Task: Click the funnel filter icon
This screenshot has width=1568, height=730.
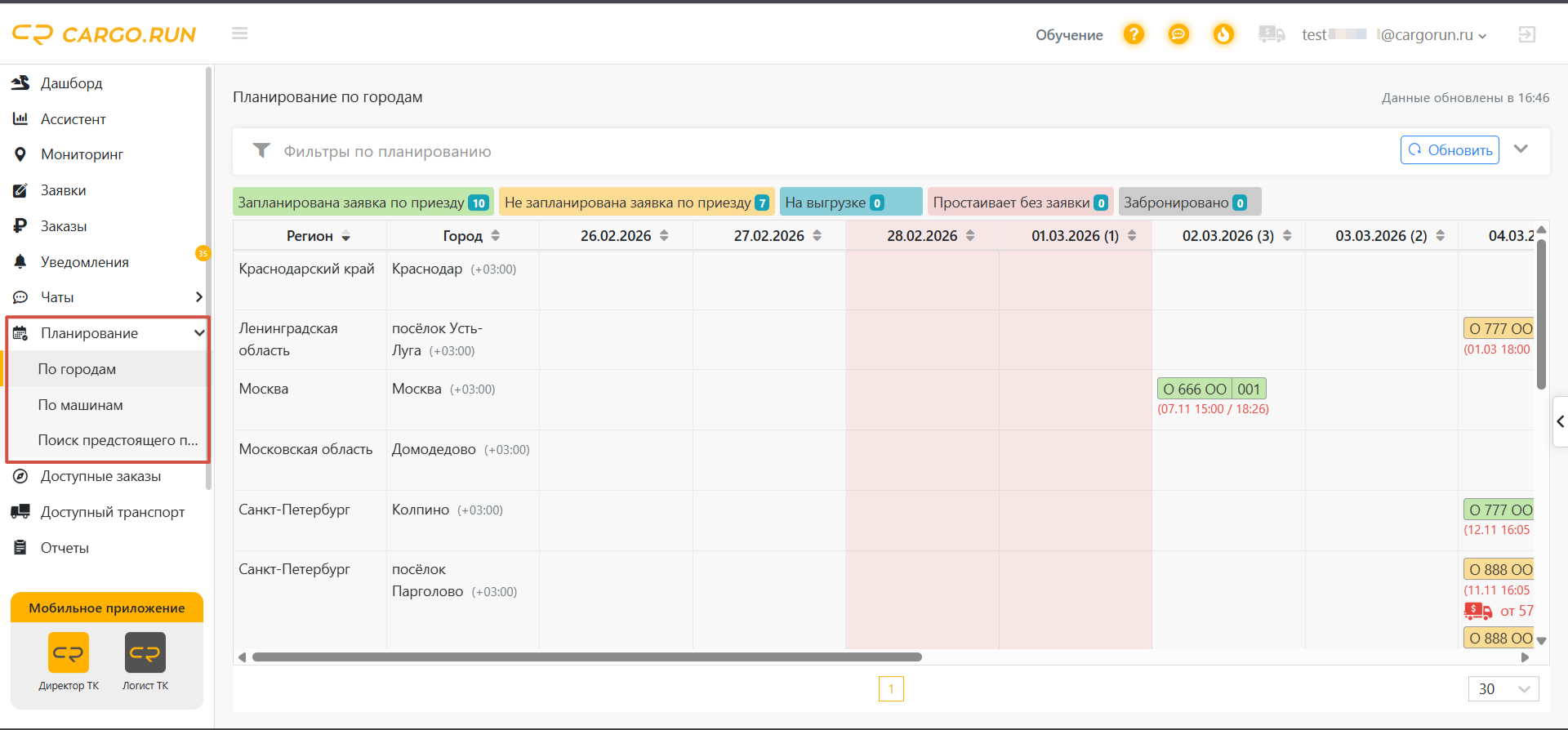Action: click(x=261, y=151)
